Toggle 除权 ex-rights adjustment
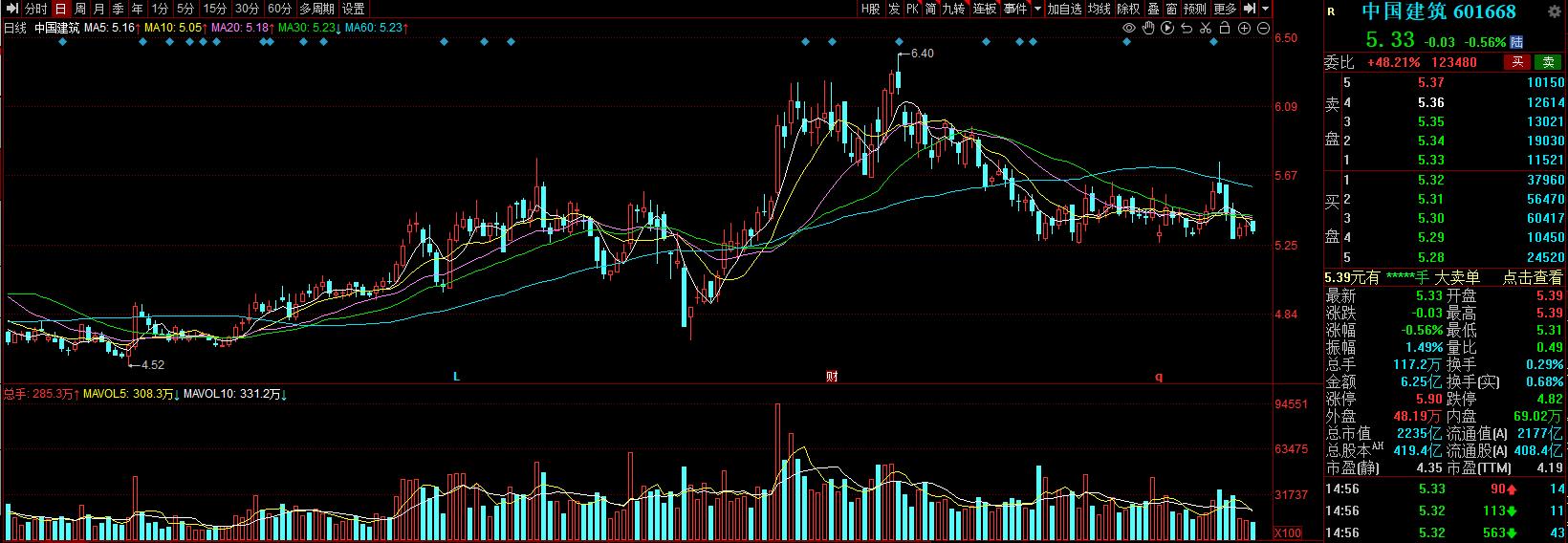Viewport: 1568px width, 543px height. tap(1129, 9)
